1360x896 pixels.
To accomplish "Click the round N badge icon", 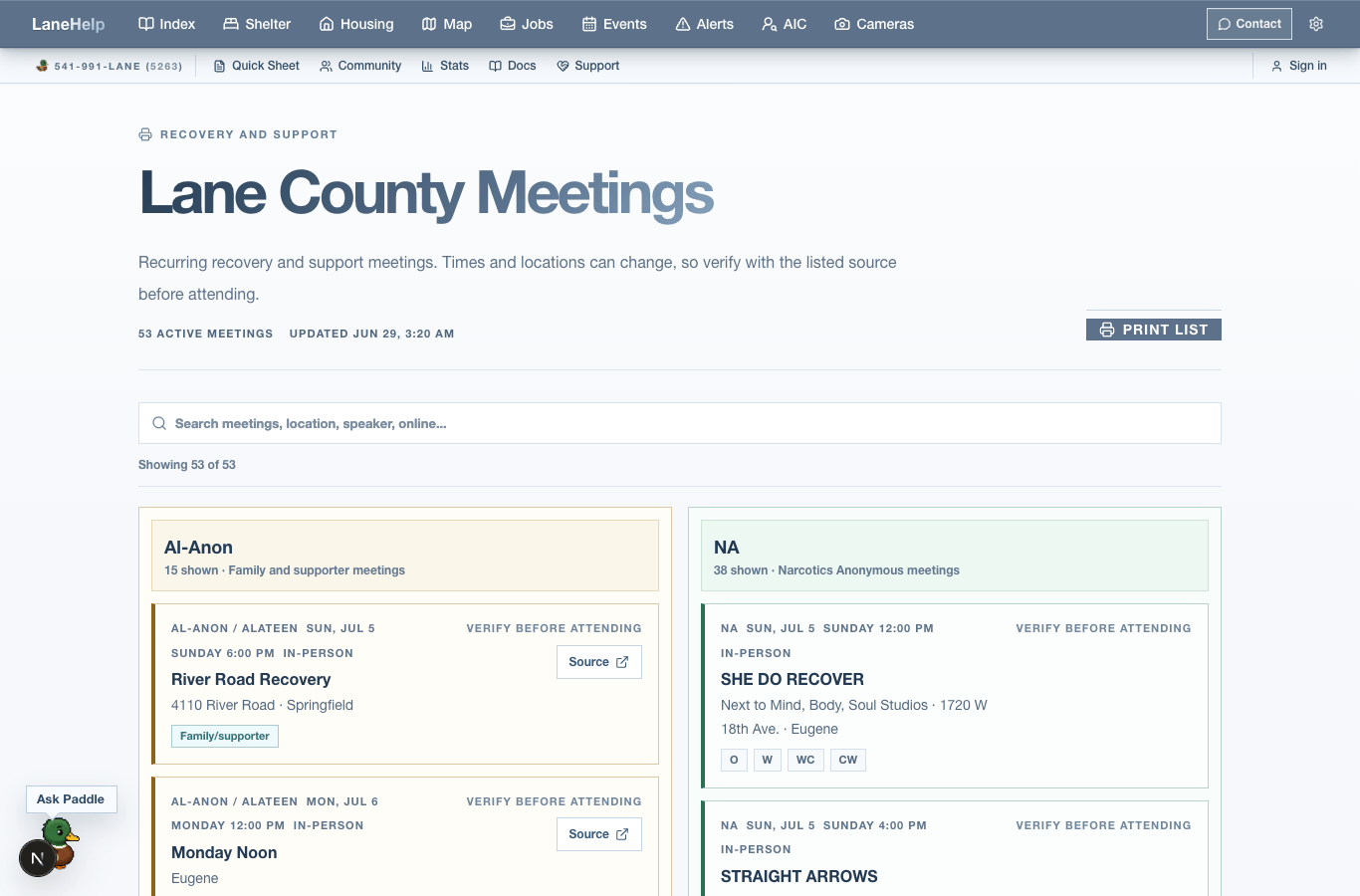I will pos(38,858).
